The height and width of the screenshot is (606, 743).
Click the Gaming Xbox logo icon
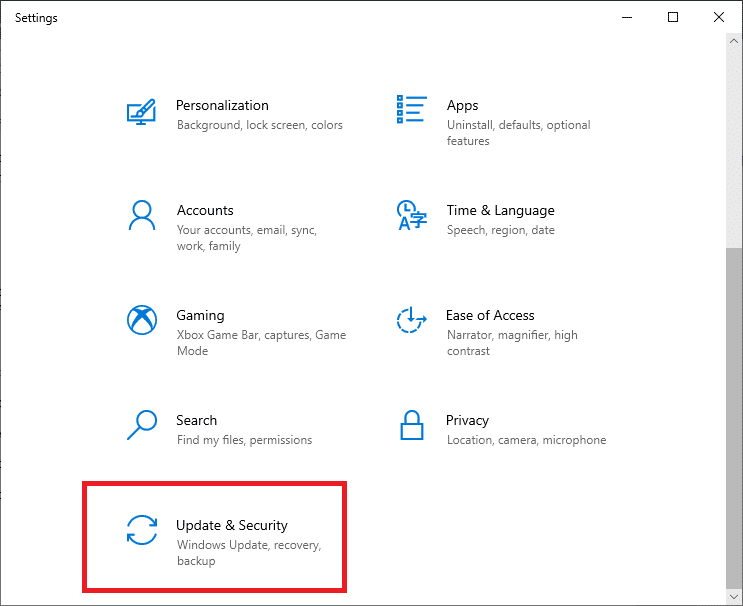click(142, 320)
